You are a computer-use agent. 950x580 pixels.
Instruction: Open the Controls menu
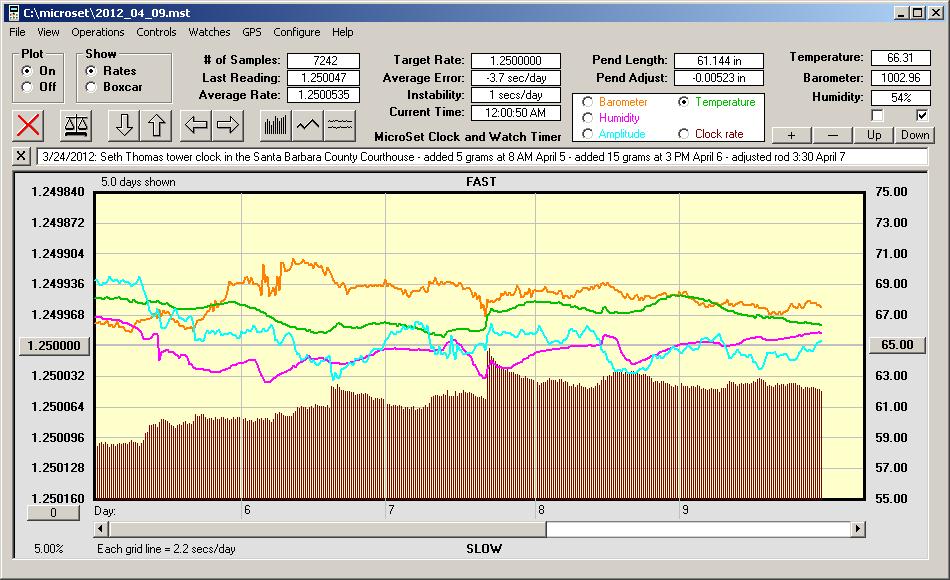[x=156, y=32]
